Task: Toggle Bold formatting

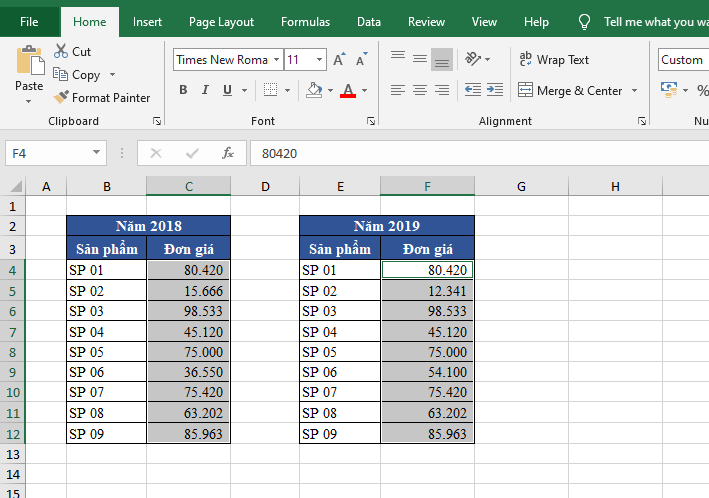Action: click(183, 90)
